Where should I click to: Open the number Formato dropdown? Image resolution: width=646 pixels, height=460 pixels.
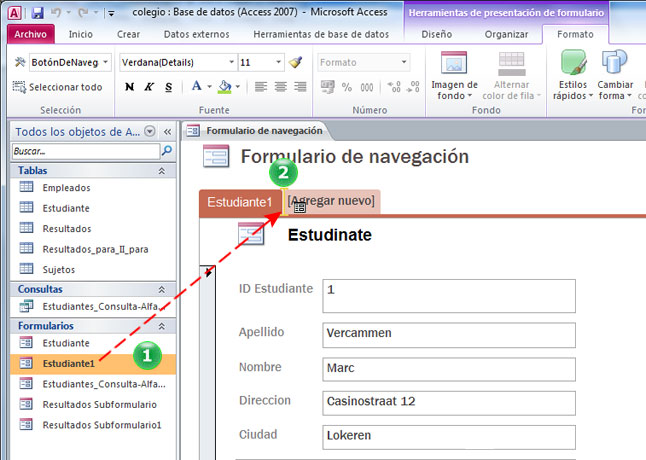pos(404,62)
